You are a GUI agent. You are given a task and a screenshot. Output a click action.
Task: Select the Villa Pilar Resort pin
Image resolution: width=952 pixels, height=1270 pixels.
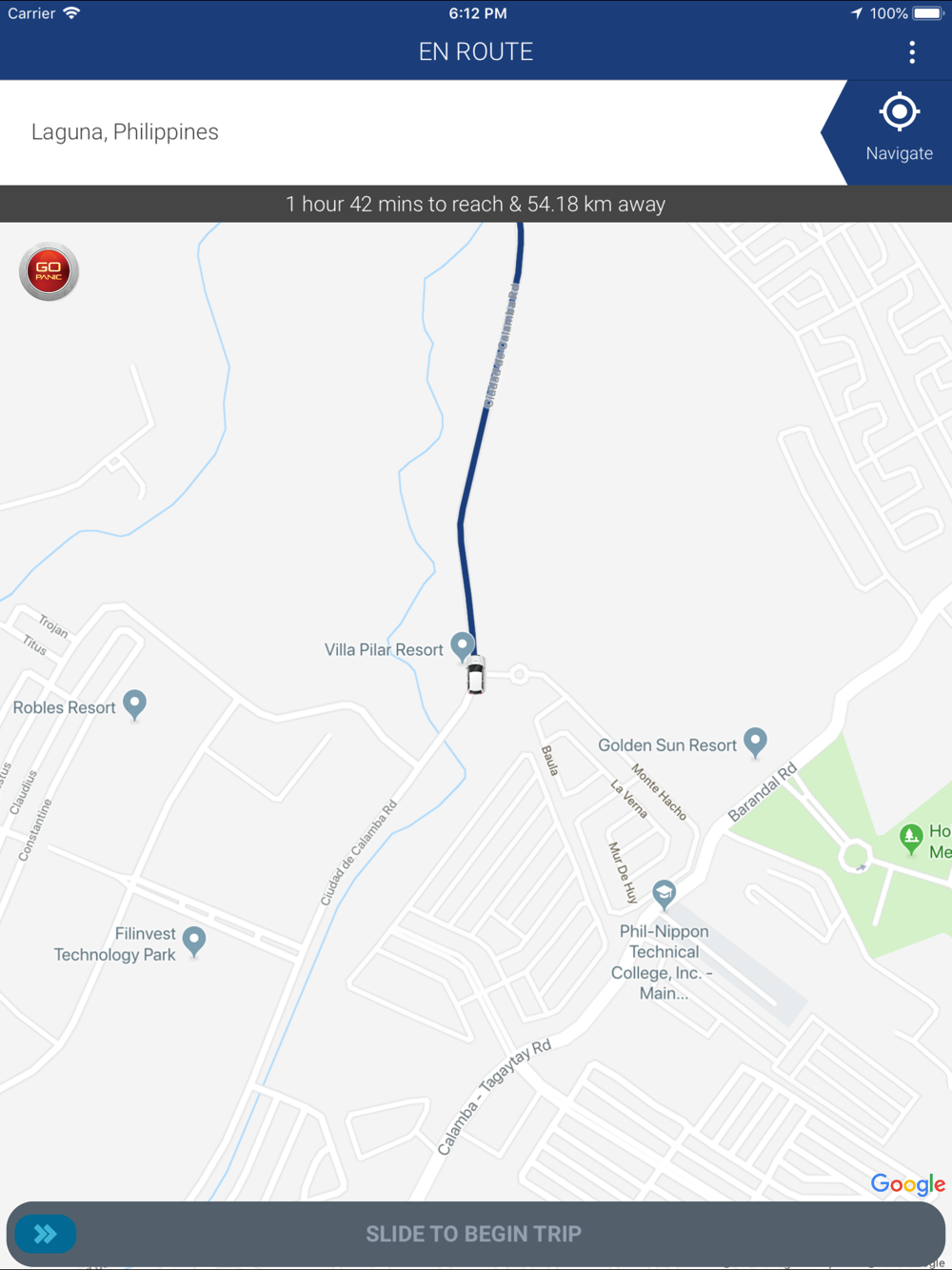(x=463, y=646)
